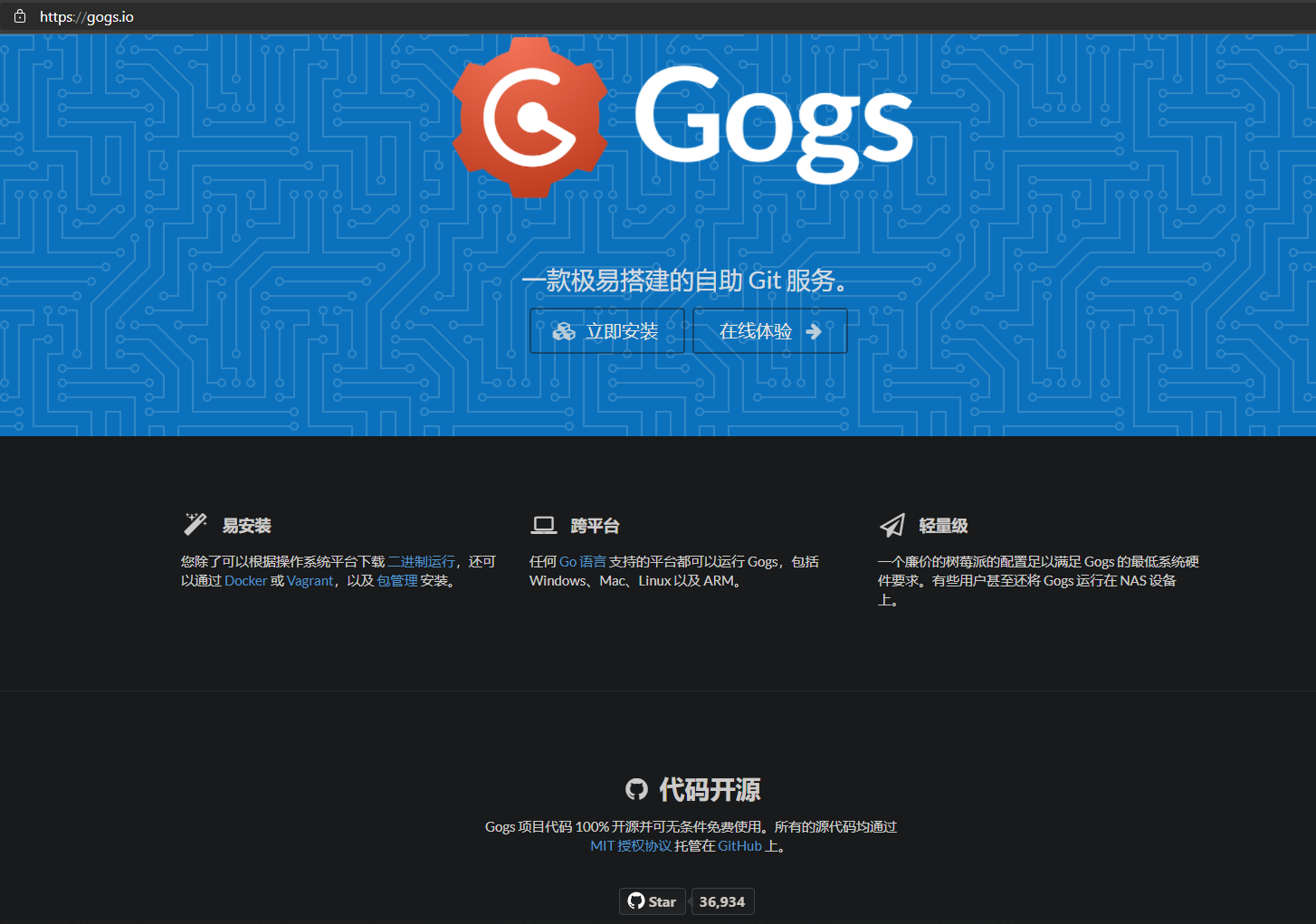The image size is (1316, 924).
Task: Click the 代码开源 heading
Action: coord(710,789)
